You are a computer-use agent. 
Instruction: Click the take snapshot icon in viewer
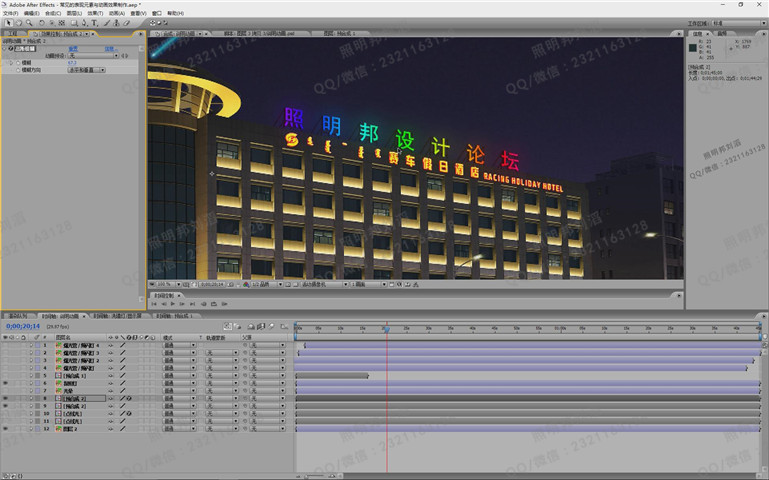pyautogui.click(x=231, y=284)
